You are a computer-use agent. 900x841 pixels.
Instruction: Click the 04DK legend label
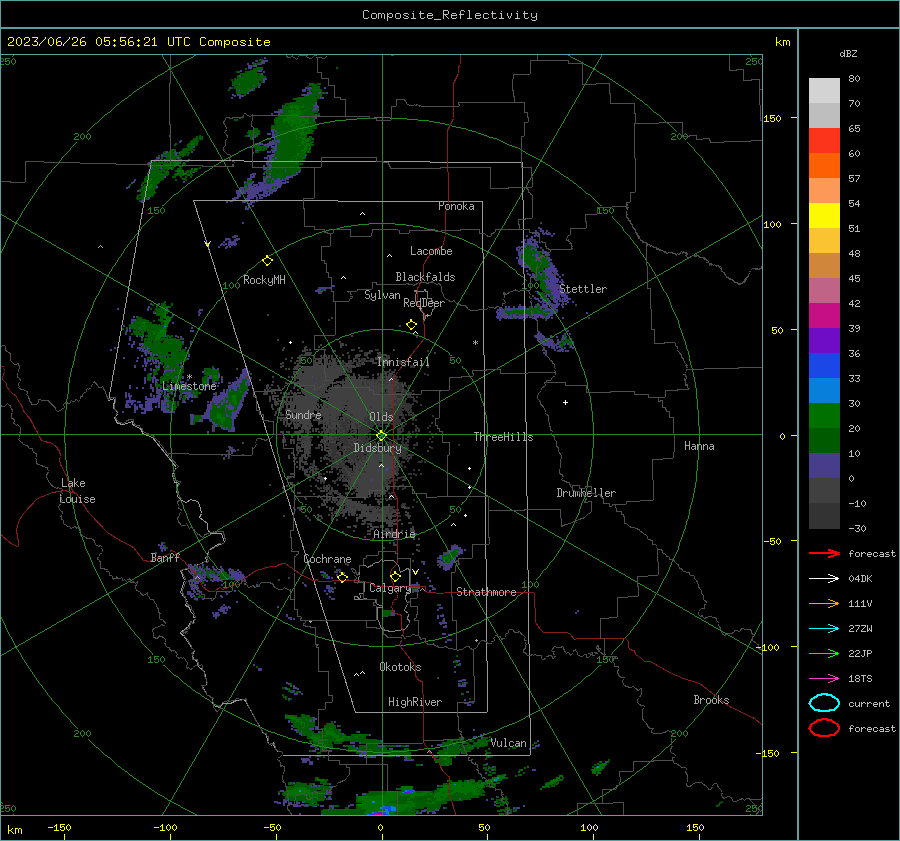(860, 579)
